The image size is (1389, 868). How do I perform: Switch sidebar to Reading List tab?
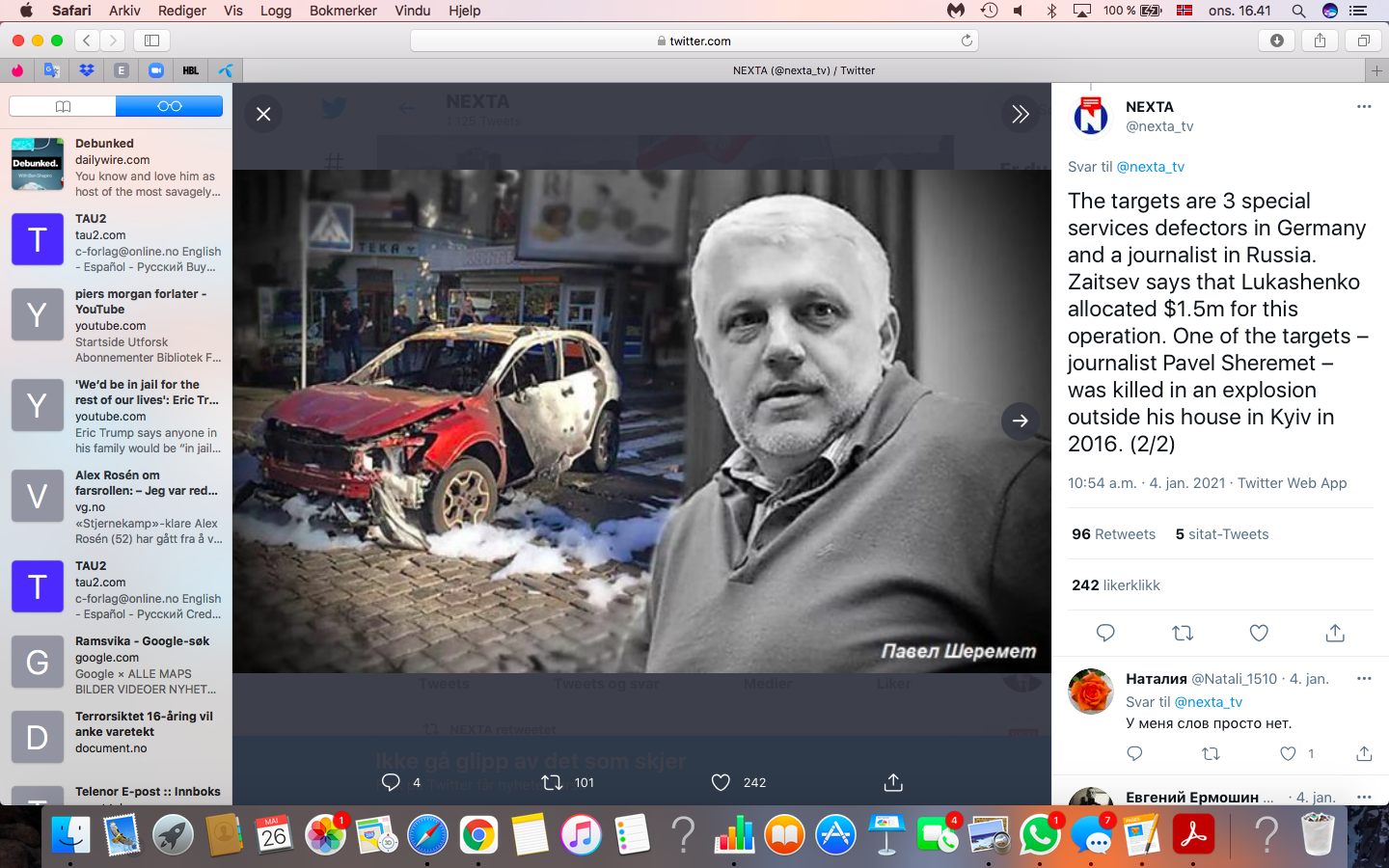pos(169,106)
